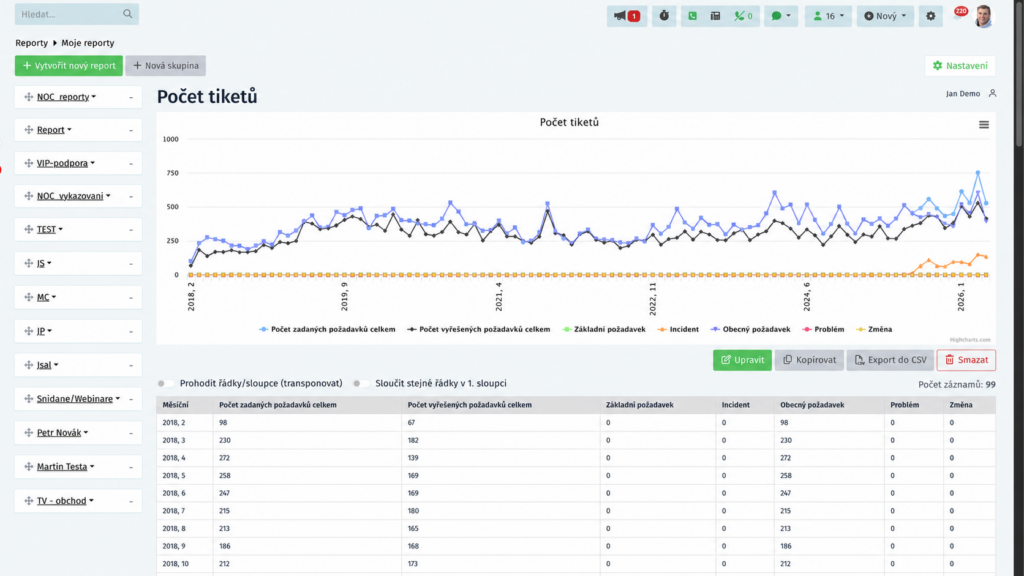This screenshot has width=1024, height=576.
Task: Expand the Snidane/Webinare group
Action: click(x=78, y=398)
